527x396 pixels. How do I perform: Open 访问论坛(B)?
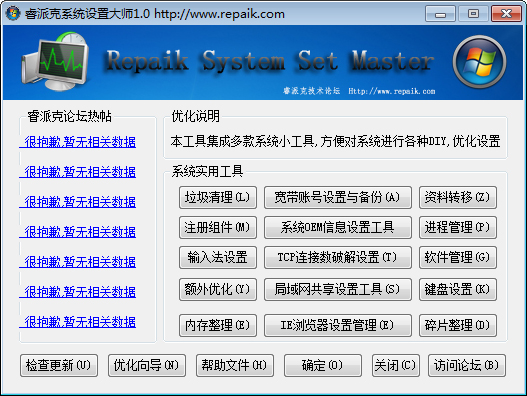coord(467,365)
